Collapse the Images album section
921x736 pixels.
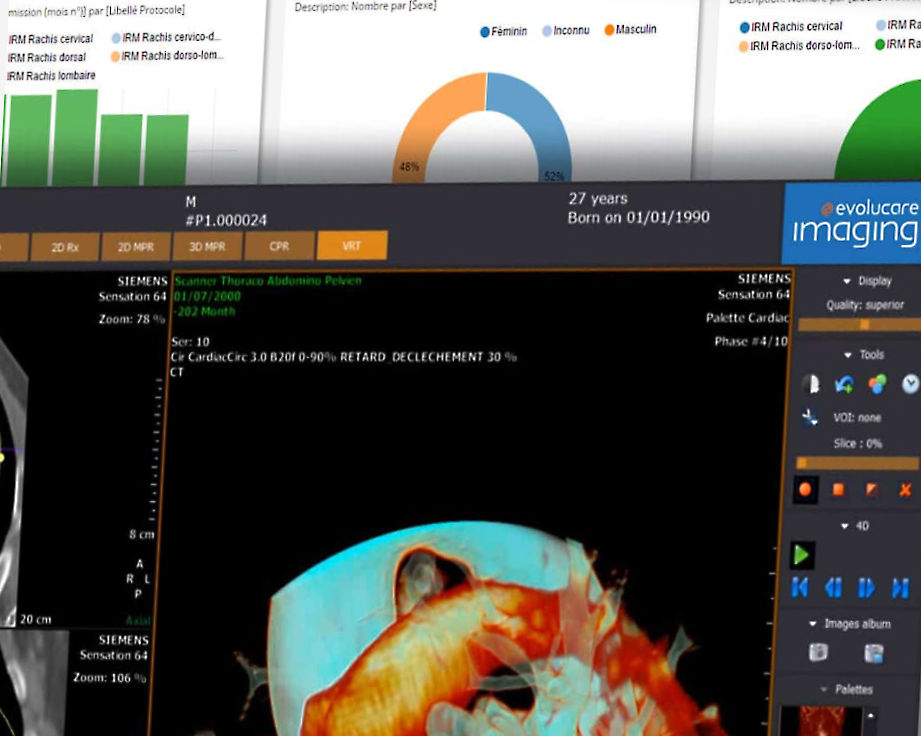click(x=813, y=624)
